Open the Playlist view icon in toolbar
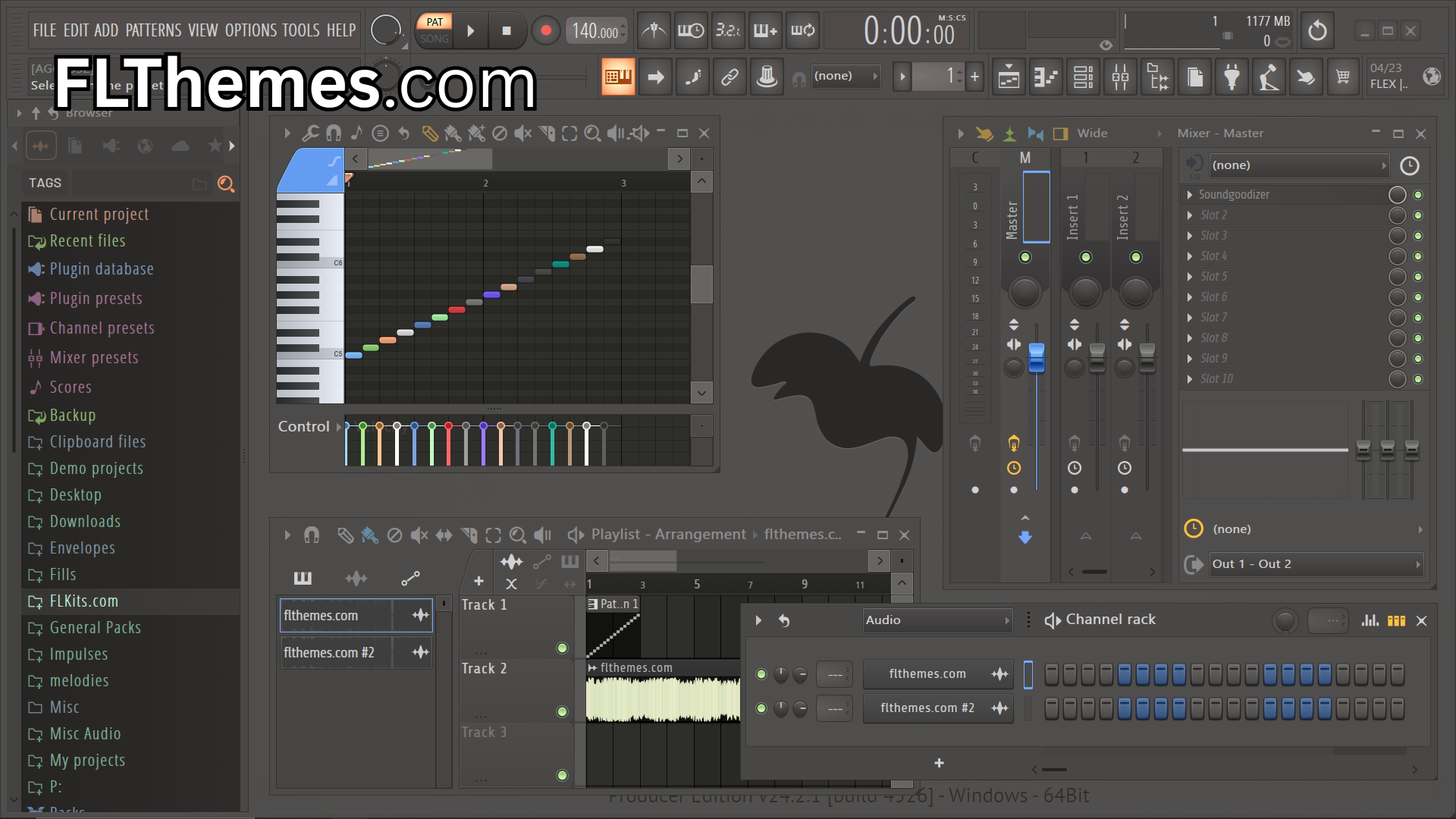The image size is (1456, 819). point(1009,76)
